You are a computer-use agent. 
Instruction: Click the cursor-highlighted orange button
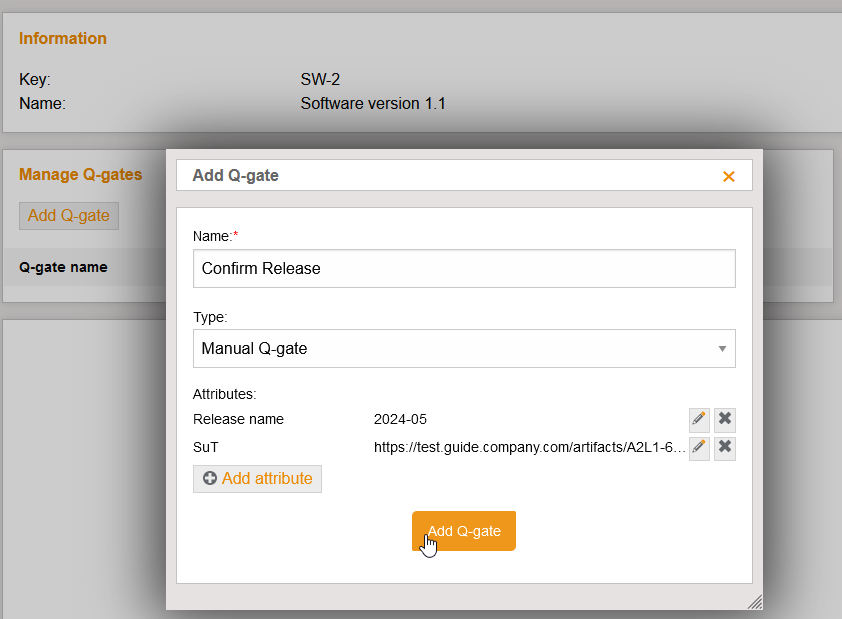pos(463,531)
